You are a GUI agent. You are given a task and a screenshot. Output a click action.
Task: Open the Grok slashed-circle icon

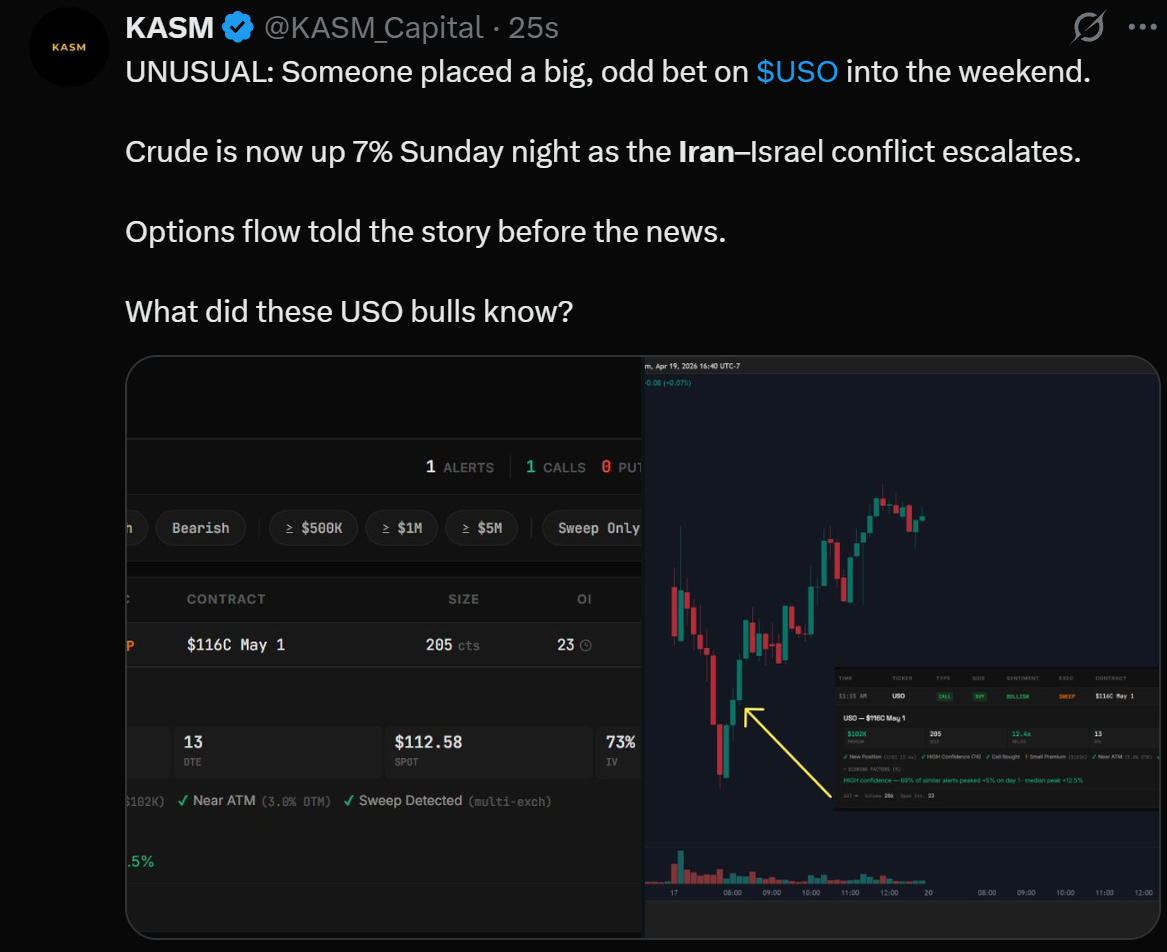[1087, 28]
